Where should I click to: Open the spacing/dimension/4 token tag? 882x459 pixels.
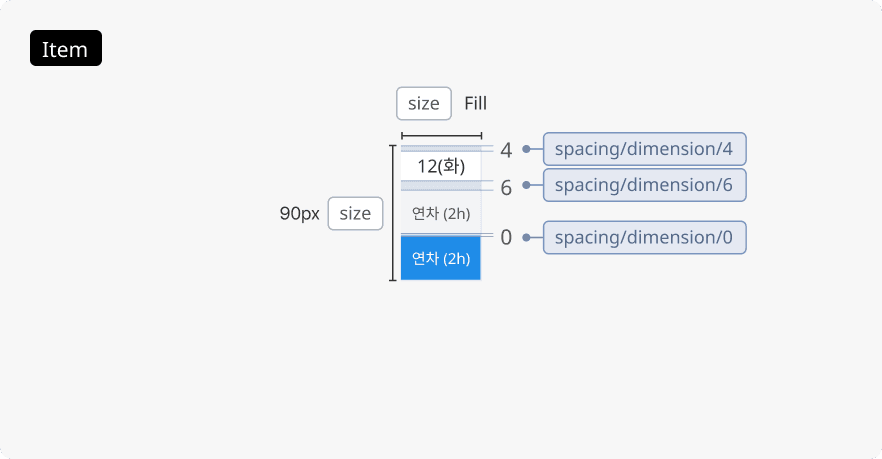click(644, 149)
